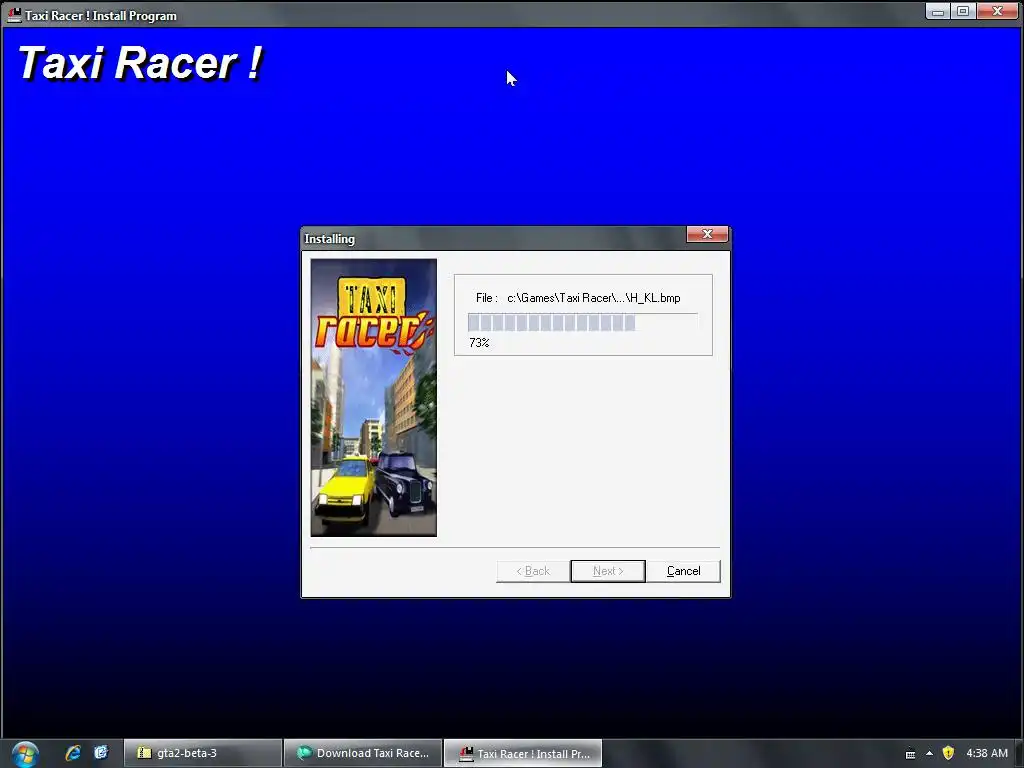1024x768 pixels.
Task: Click the Installing dialog title bar
Action: (x=494, y=238)
